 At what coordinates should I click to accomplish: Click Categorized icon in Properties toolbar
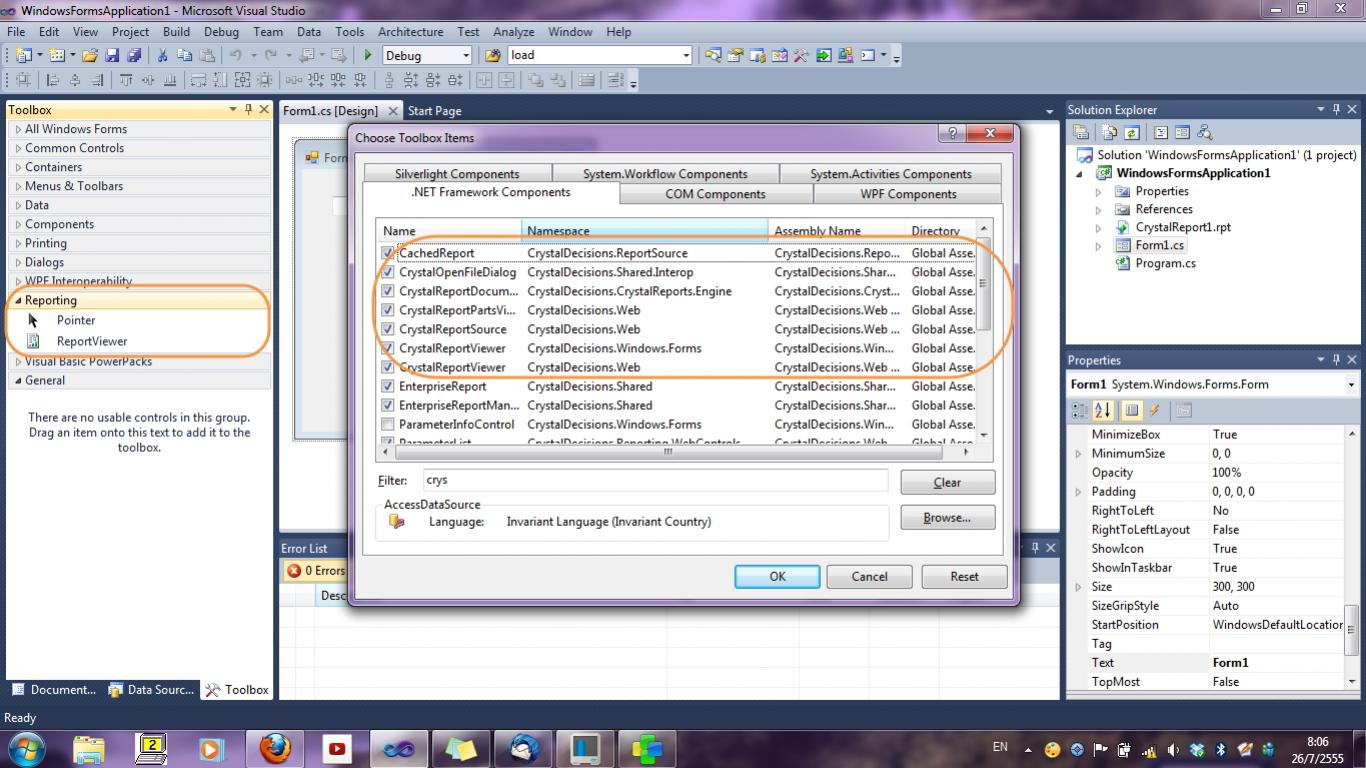pos(1080,410)
